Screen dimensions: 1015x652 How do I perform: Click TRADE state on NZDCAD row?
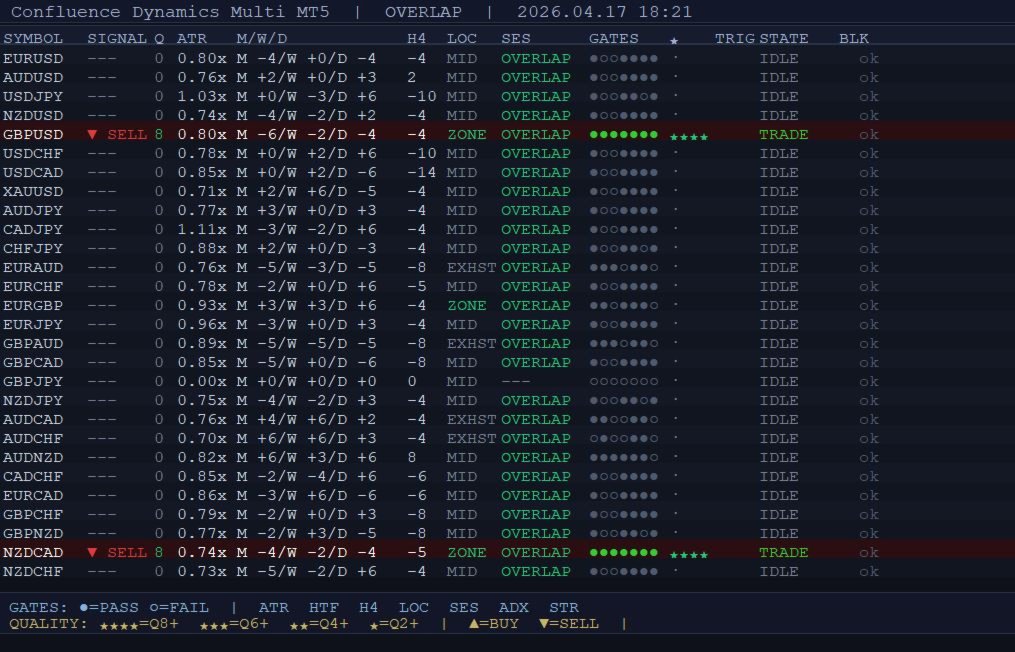point(784,553)
